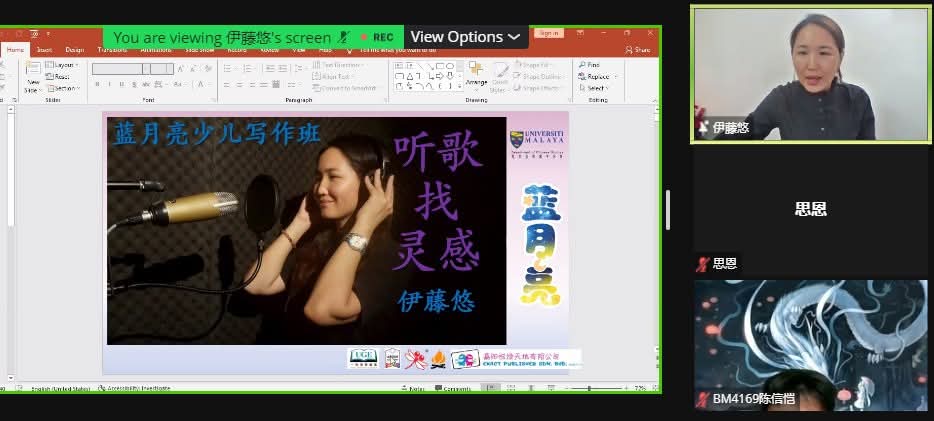
Task: Open the Design ribbon tab
Action: click(x=74, y=50)
